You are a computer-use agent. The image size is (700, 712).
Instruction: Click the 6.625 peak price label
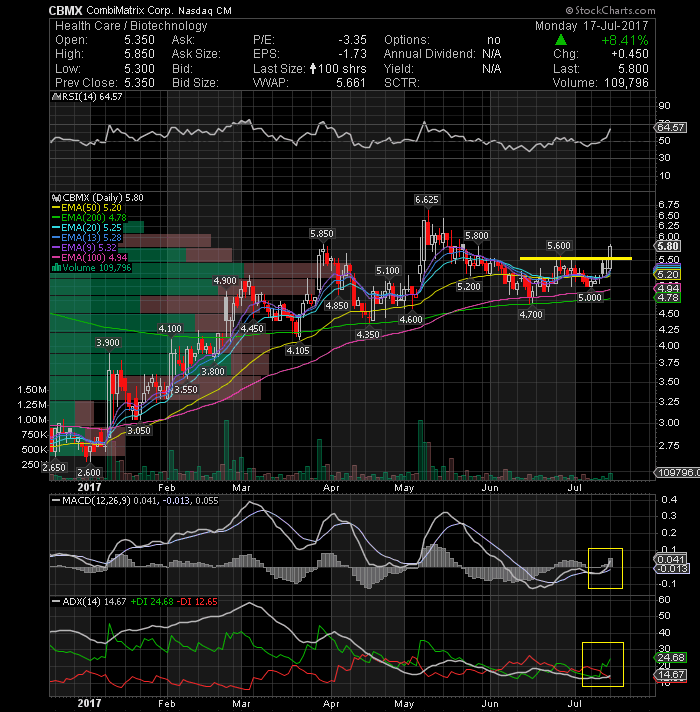pos(427,200)
